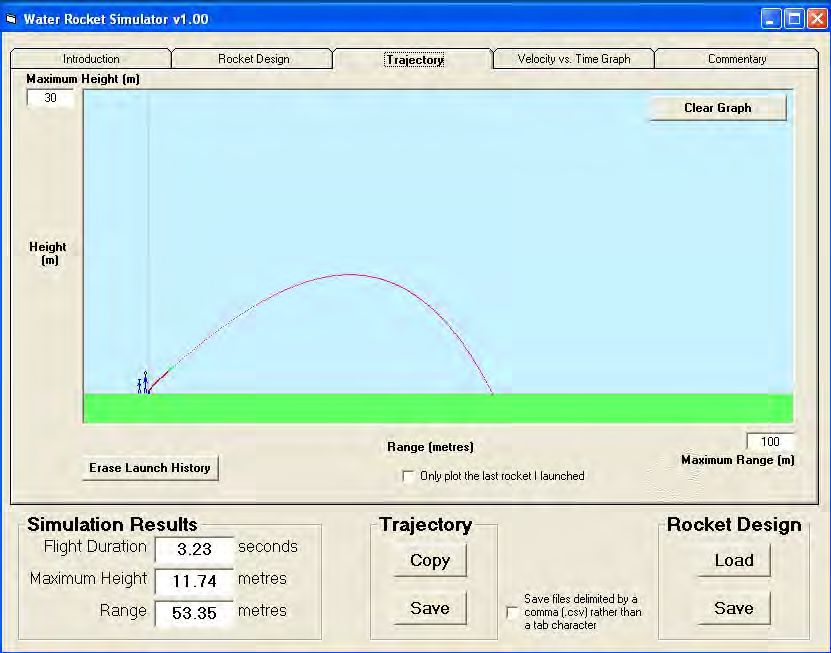Screen dimensions: 831x653
Task: Click the peak of the trajectory curve
Action: pos(350,275)
